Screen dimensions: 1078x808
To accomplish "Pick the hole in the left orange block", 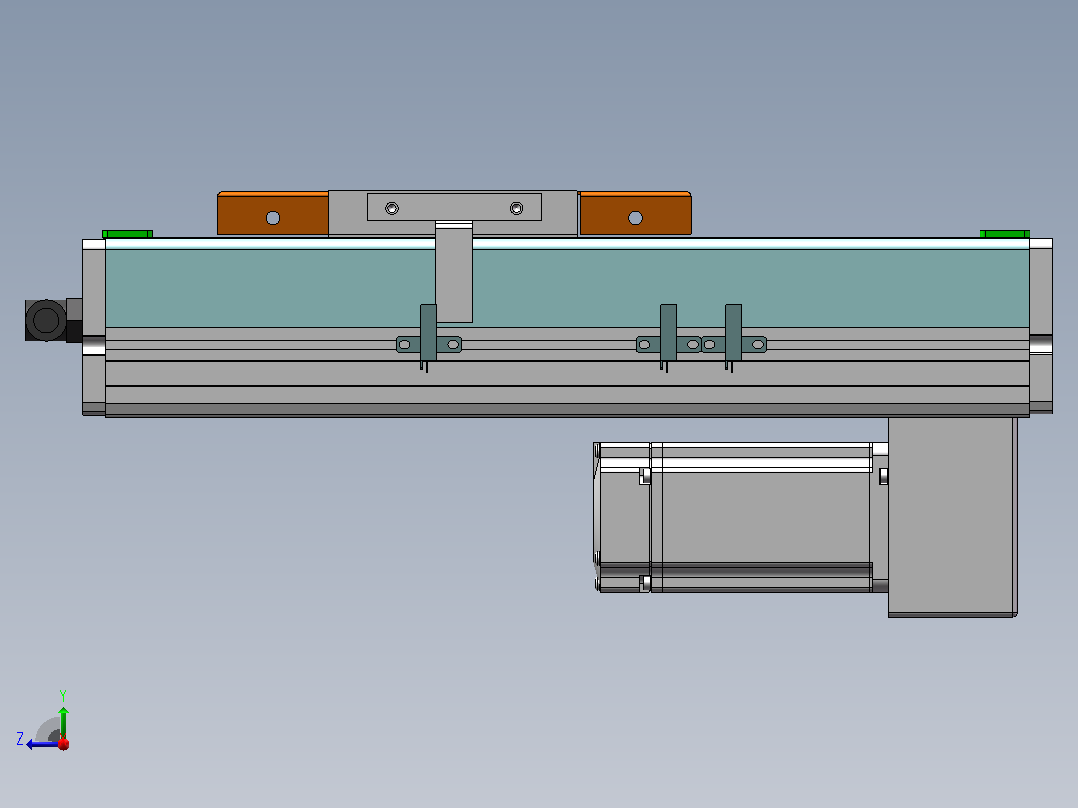I will (273, 218).
